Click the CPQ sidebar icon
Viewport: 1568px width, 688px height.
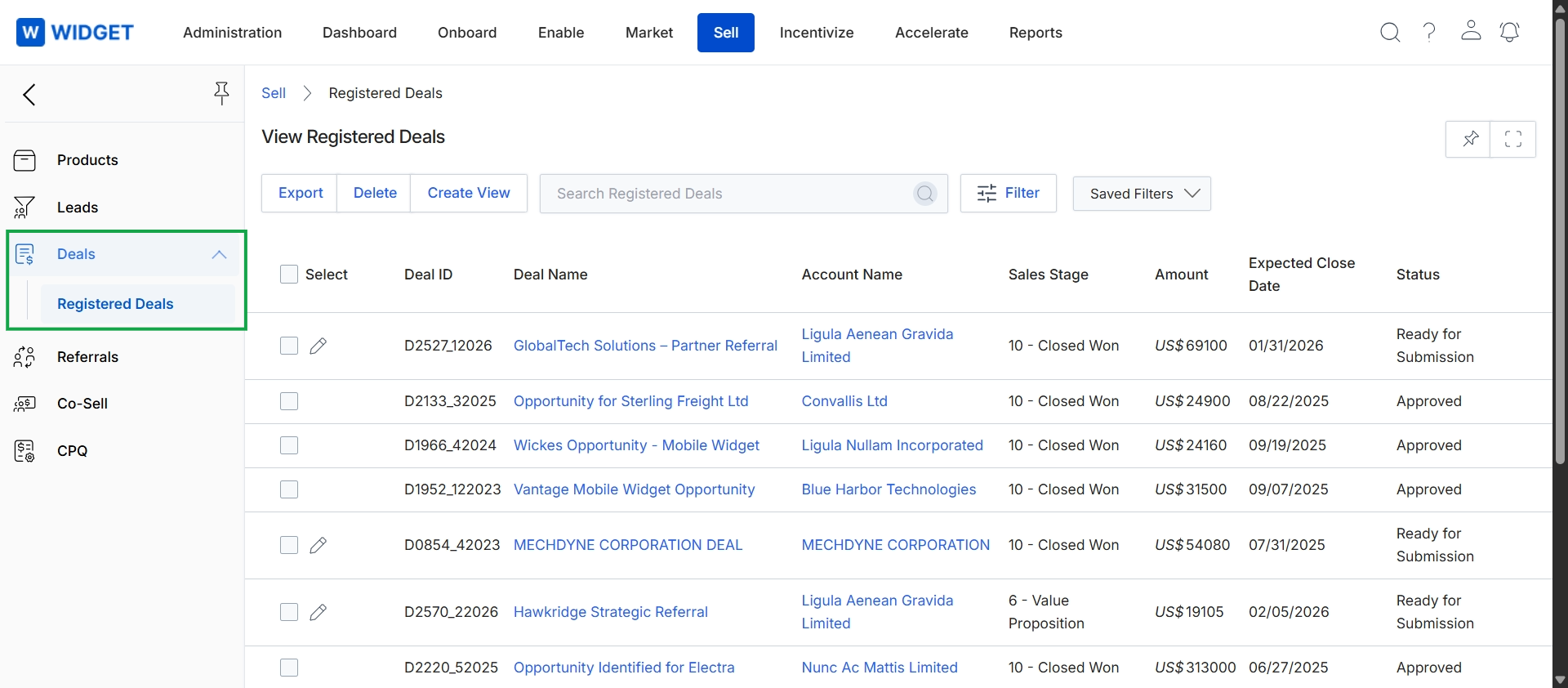pyautogui.click(x=24, y=451)
